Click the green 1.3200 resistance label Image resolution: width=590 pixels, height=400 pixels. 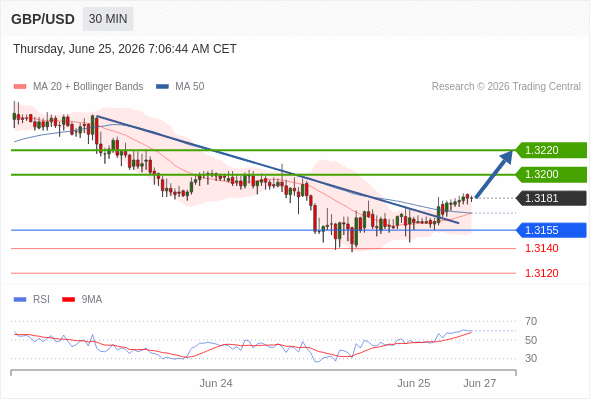click(551, 174)
